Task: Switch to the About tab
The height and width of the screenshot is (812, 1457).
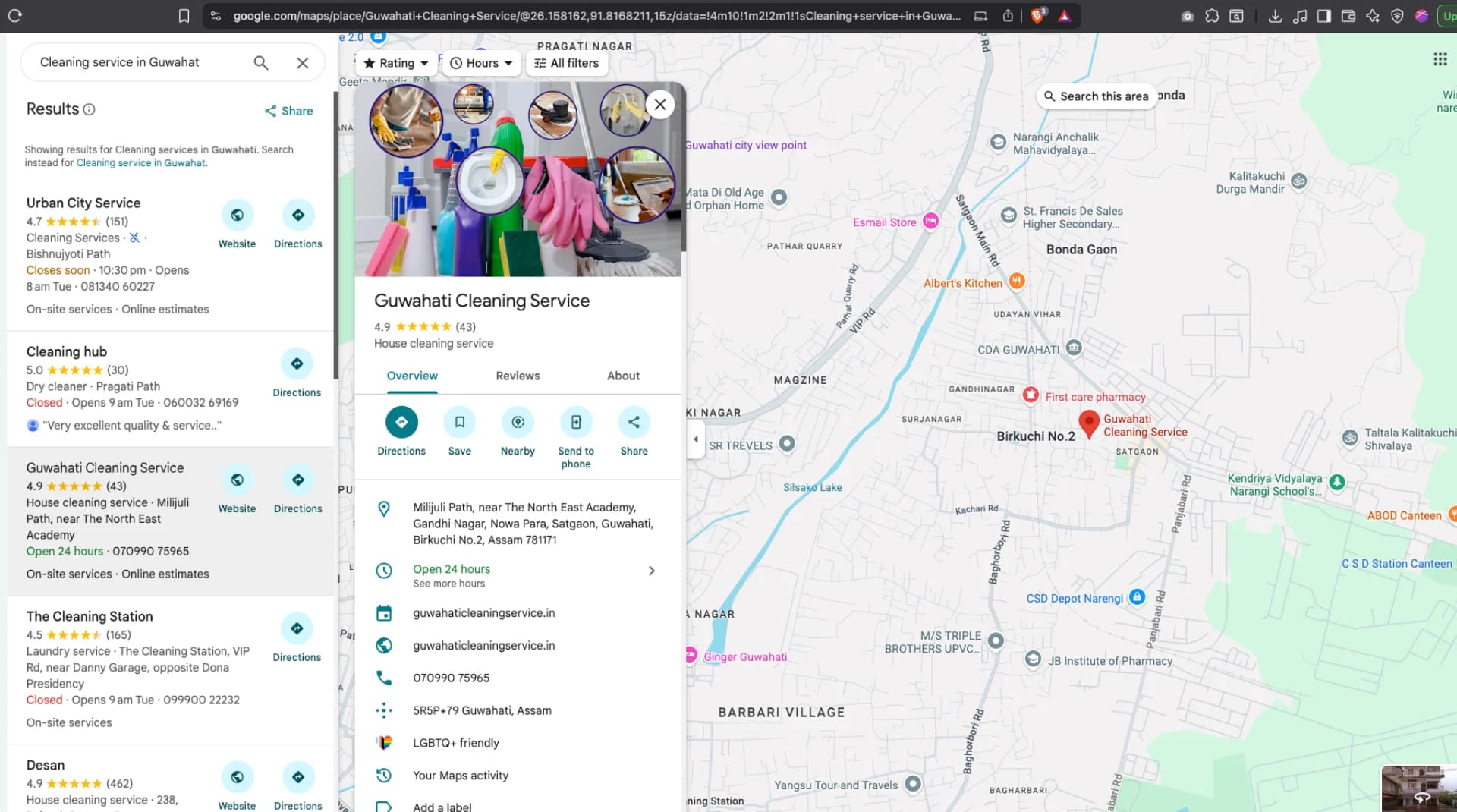Action: (x=622, y=376)
